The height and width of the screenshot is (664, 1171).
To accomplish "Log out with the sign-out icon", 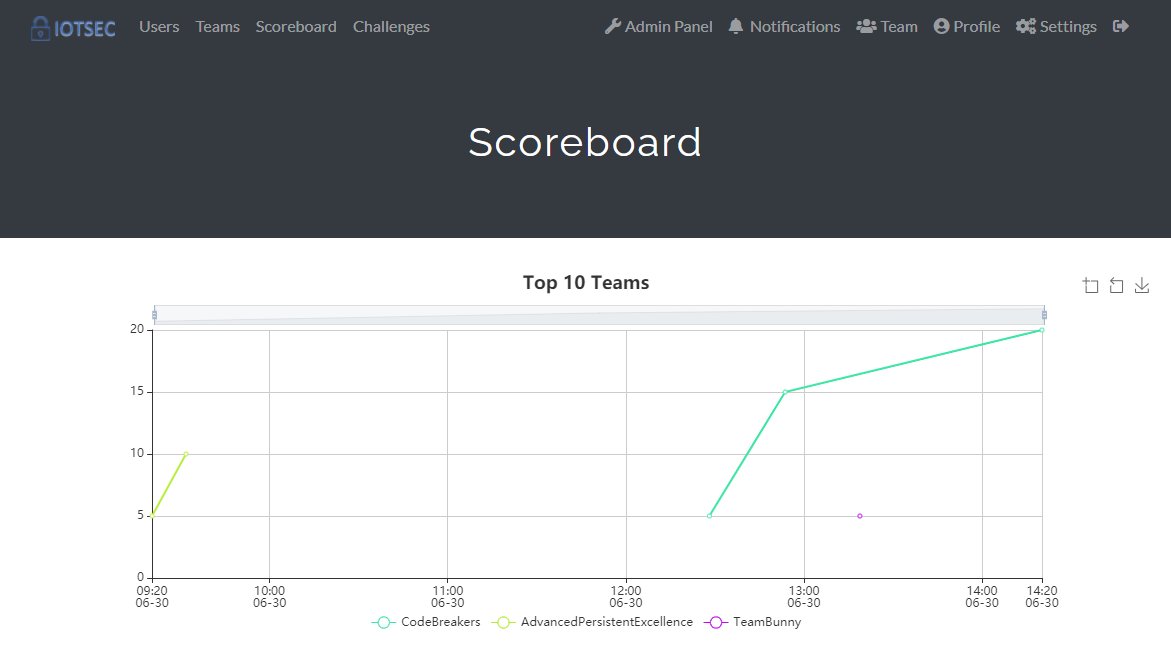I will point(1120,27).
